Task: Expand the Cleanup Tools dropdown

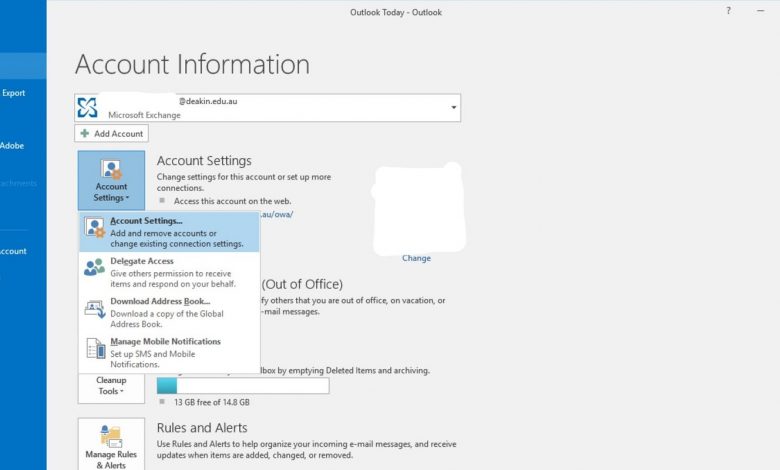Action: [x=111, y=386]
